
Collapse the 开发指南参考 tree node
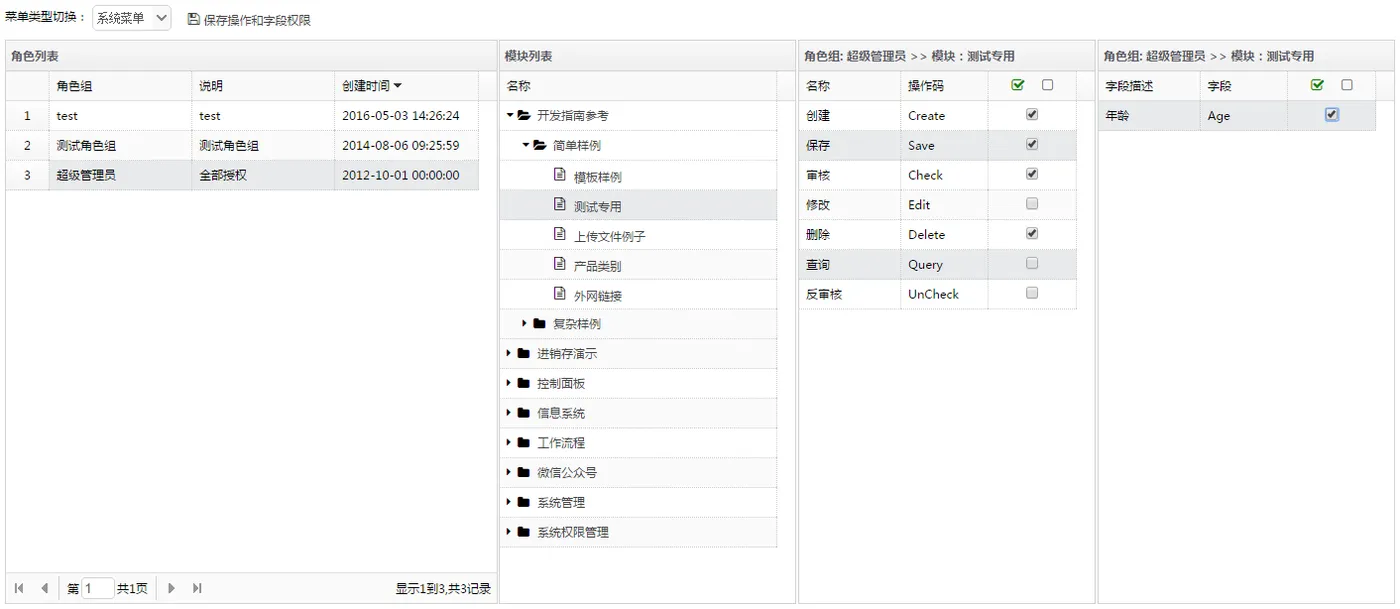(x=510, y=116)
